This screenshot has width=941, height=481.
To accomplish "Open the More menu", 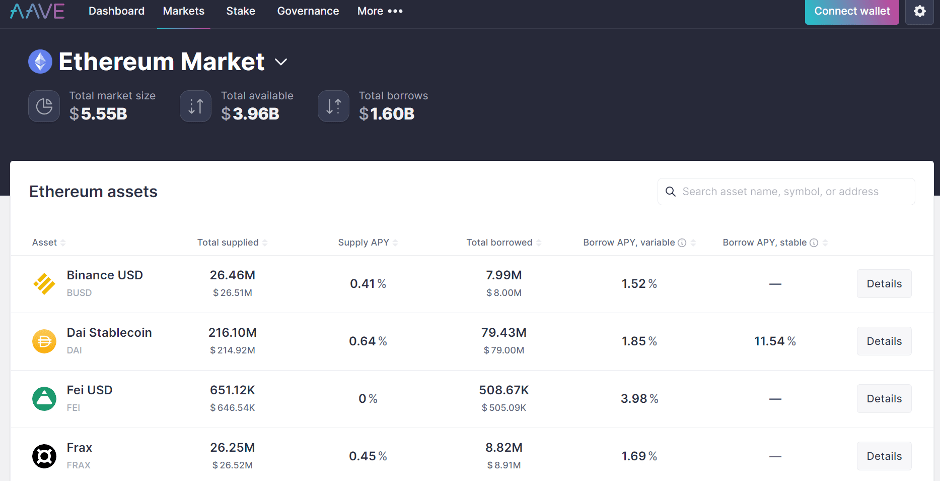I will point(380,11).
